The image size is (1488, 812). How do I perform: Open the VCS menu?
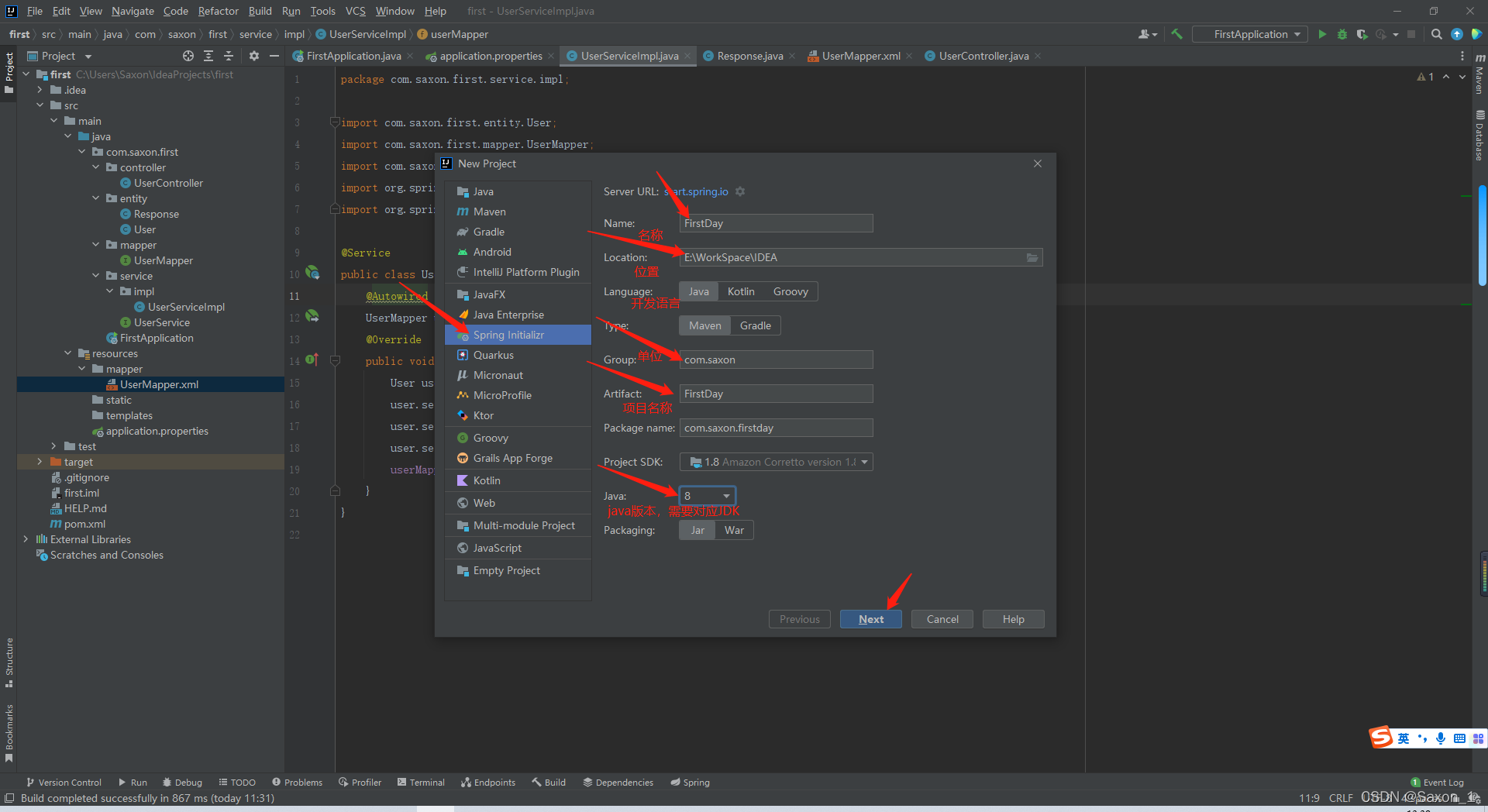point(355,11)
